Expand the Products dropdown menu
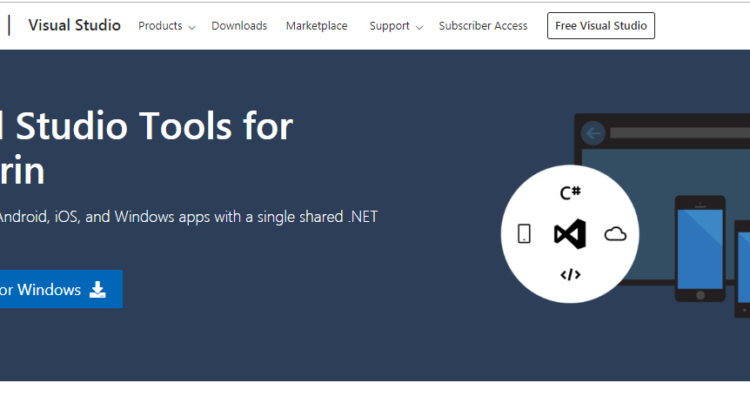 [x=160, y=26]
